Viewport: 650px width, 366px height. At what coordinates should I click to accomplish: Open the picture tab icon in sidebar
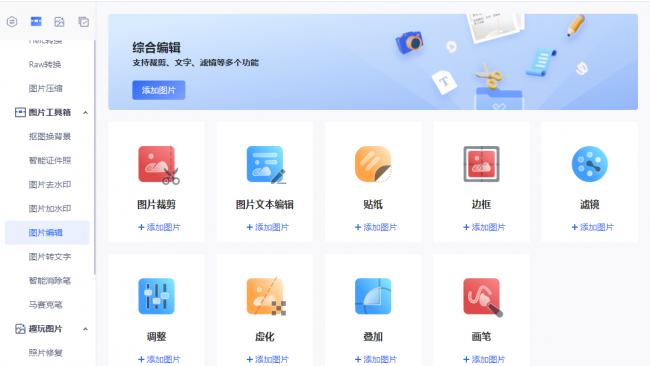[59, 22]
